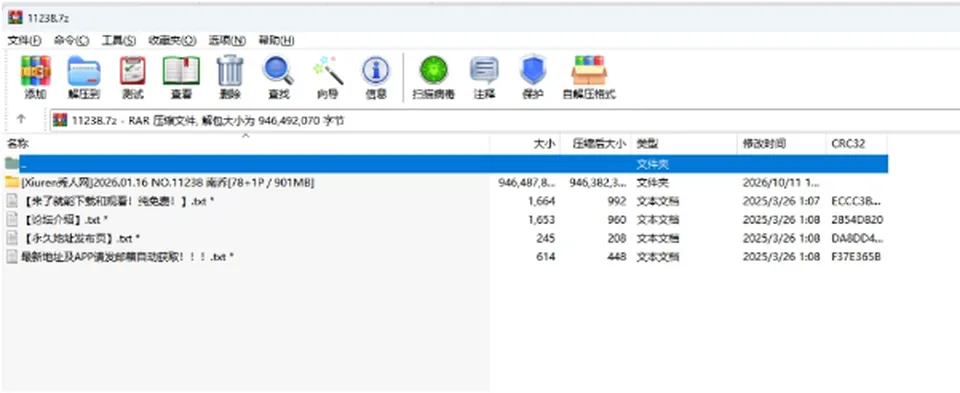This screenshot has width=960, height=393.
Task: Open the 选项(N) menu
Action: (227, 40)
